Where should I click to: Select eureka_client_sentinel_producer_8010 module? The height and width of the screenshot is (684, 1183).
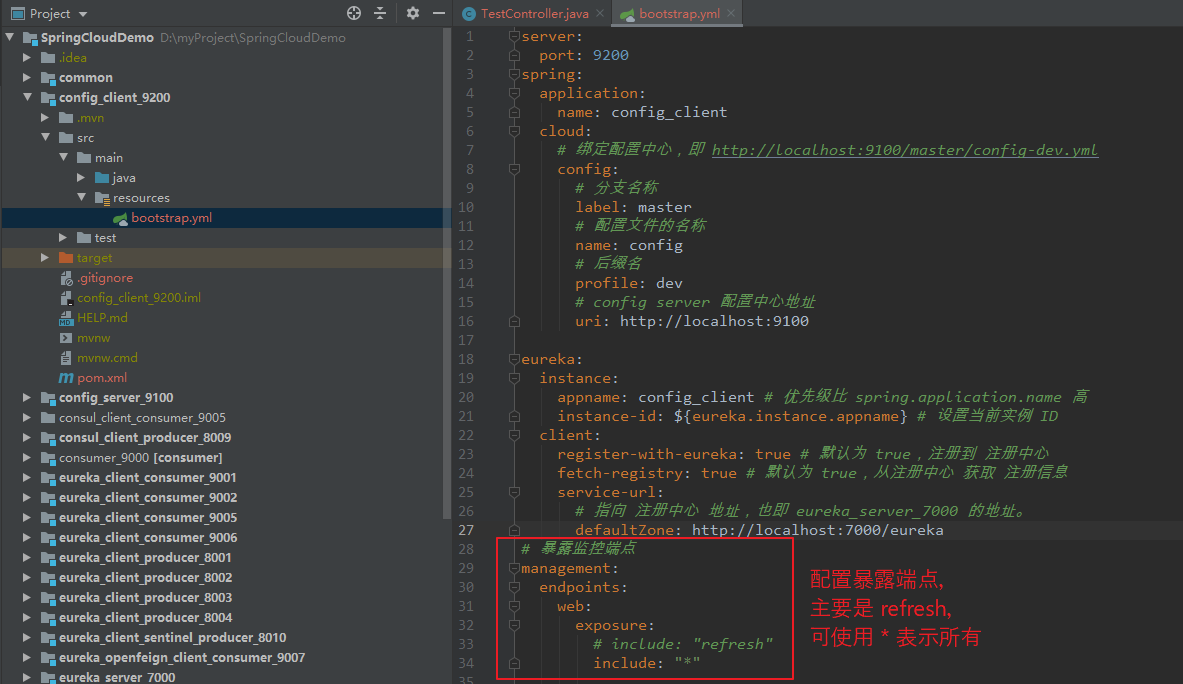pos(173,637)
